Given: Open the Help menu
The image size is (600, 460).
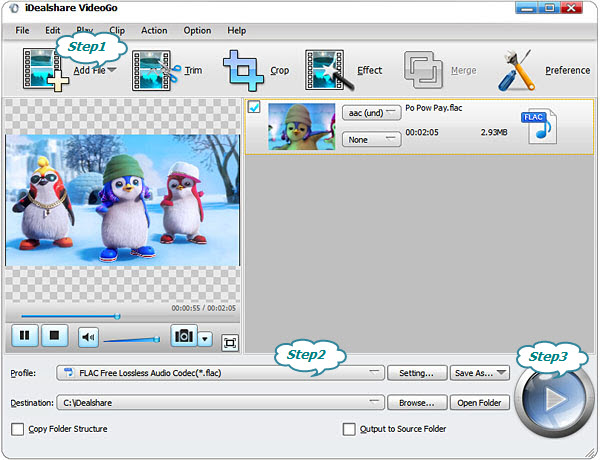Looking at the screenshot, I should click(236, 30).
